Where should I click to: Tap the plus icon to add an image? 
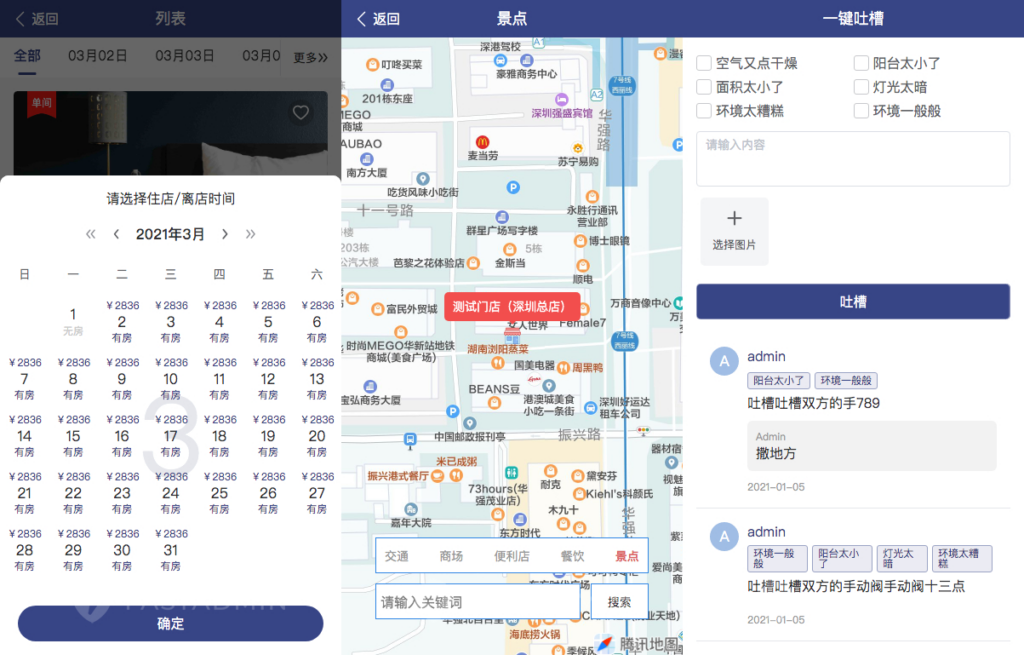pyautogui.click(x=734, y=217)
